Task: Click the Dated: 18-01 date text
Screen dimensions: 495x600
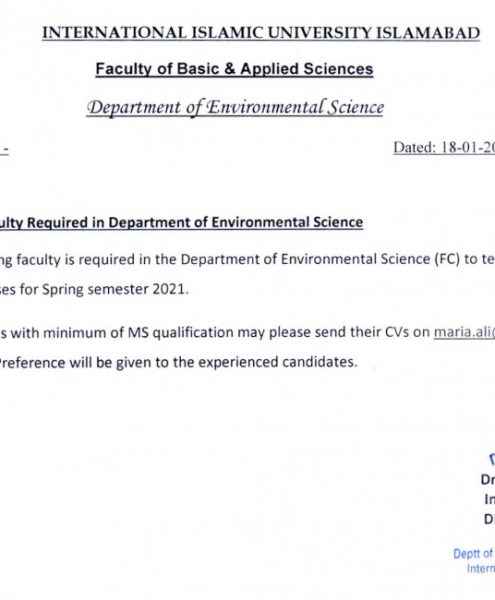Action: [x=444, y=147]
